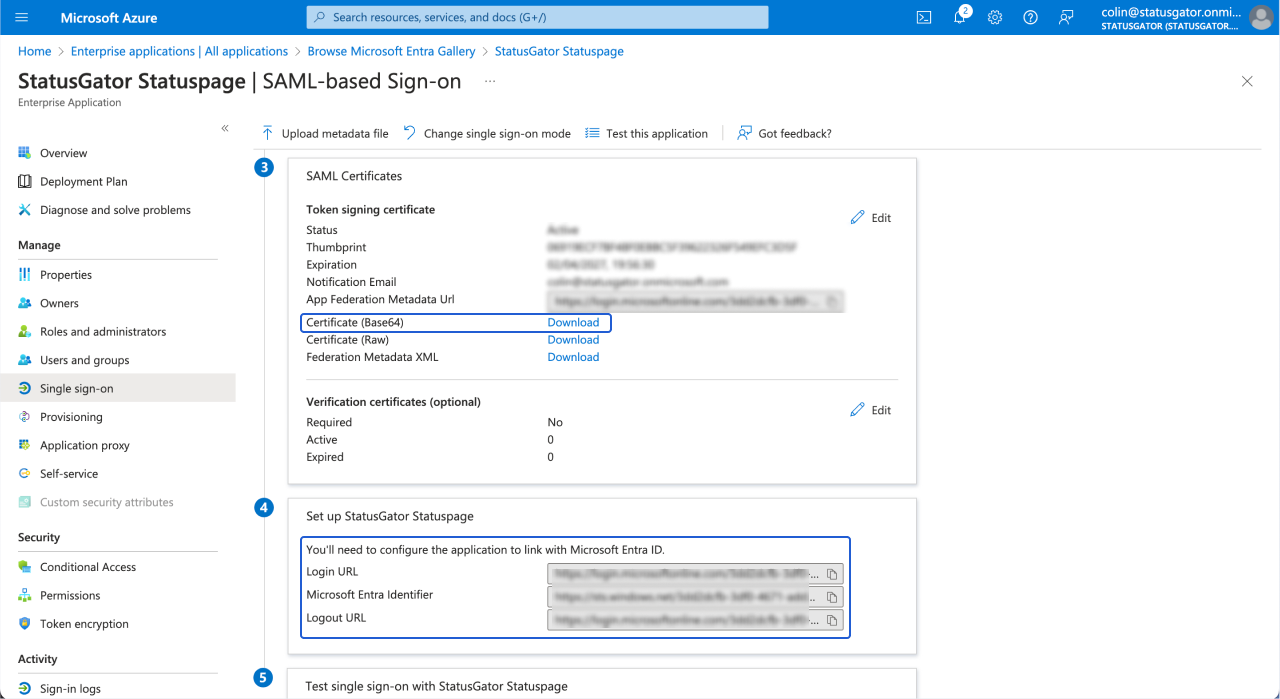Click the Azure search box
Image resolution: width=1280 pixels, height=699 pixels.
point(537,17)
